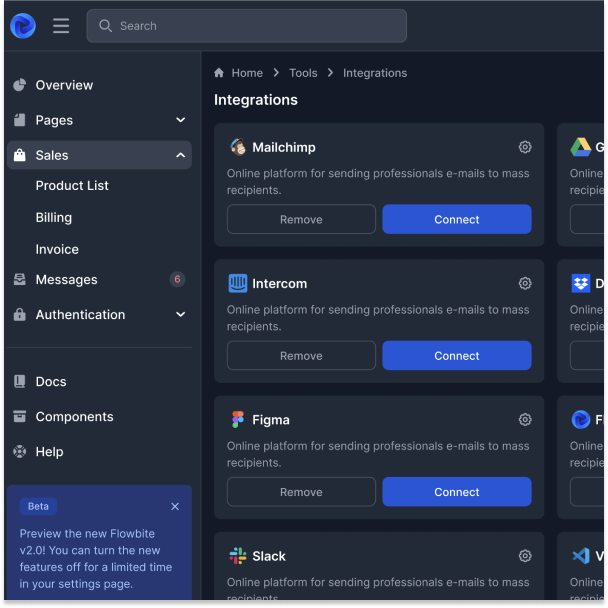Click the Flowbite logo in integration card
The width and height of the screenshot is (608, 608).
click(580, 420)
